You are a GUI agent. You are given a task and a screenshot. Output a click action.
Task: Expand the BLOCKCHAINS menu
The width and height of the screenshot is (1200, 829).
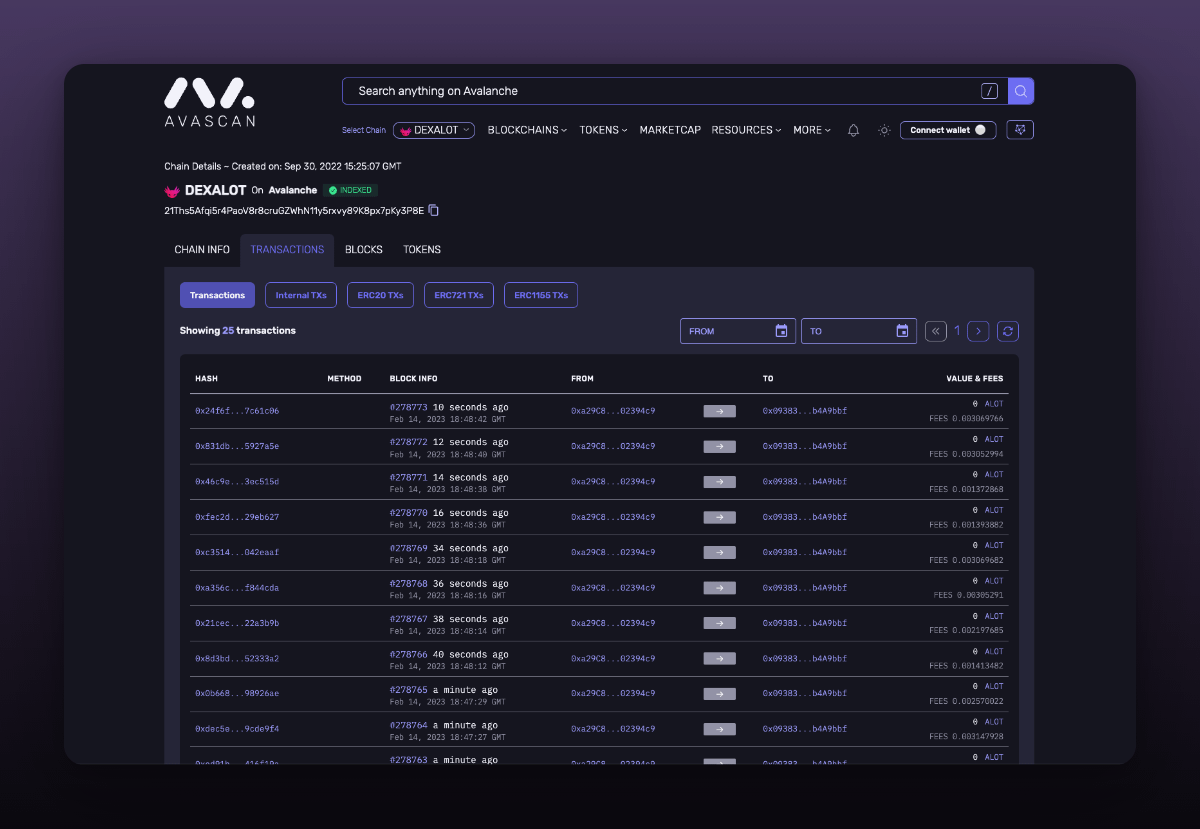coord(527,130)
